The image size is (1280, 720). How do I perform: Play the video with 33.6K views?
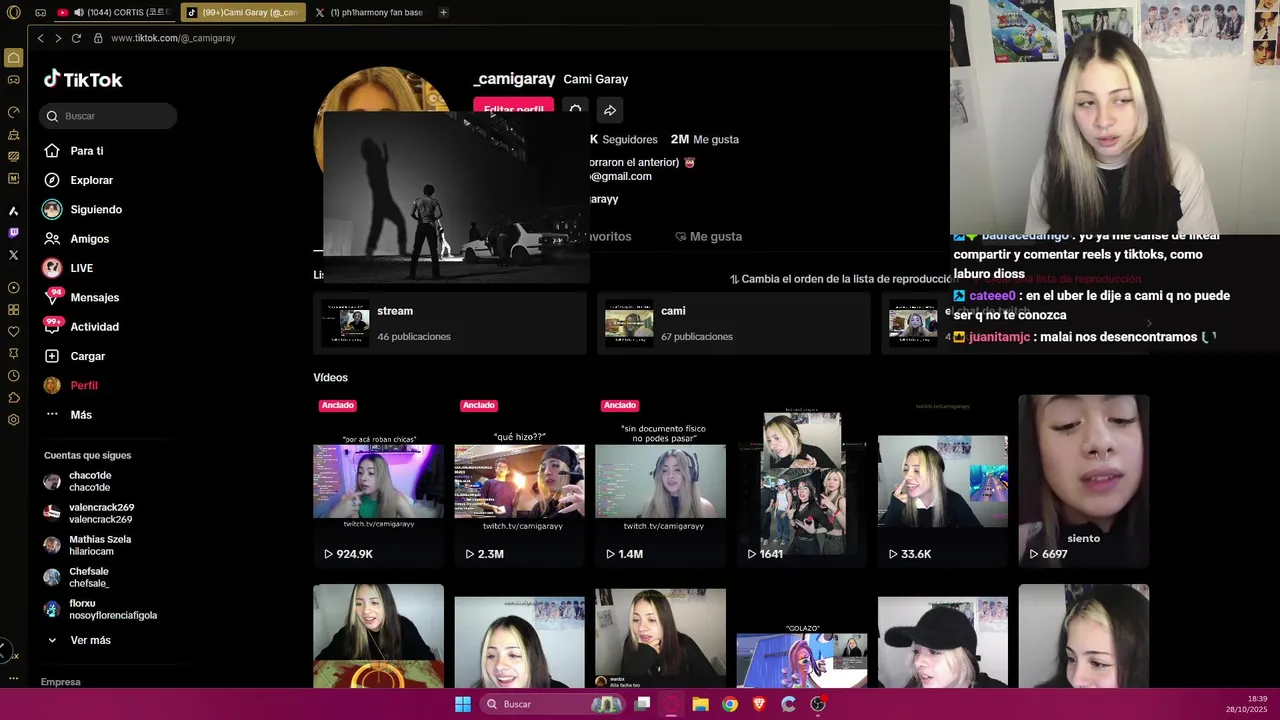(943, 481)
